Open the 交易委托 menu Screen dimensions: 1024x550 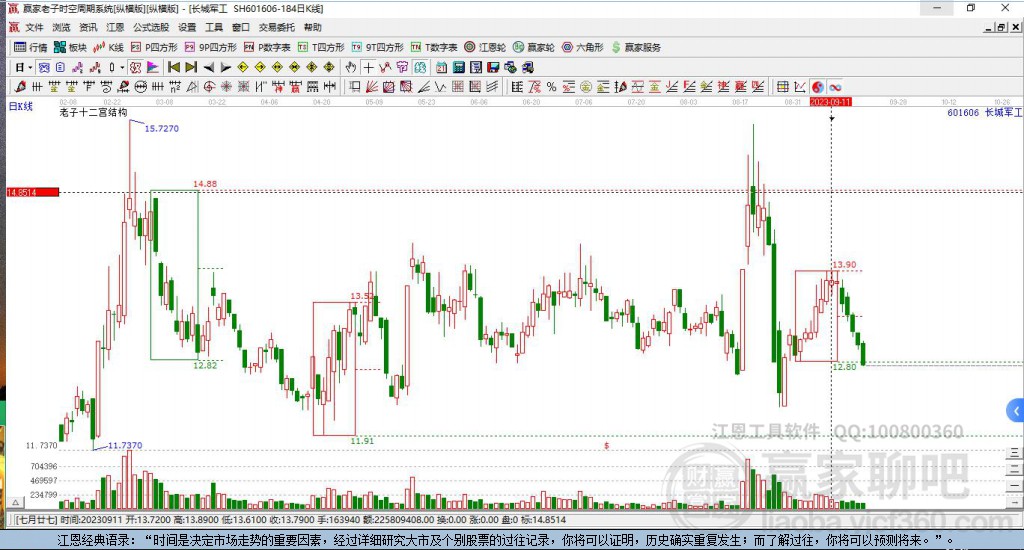point(276,27)
